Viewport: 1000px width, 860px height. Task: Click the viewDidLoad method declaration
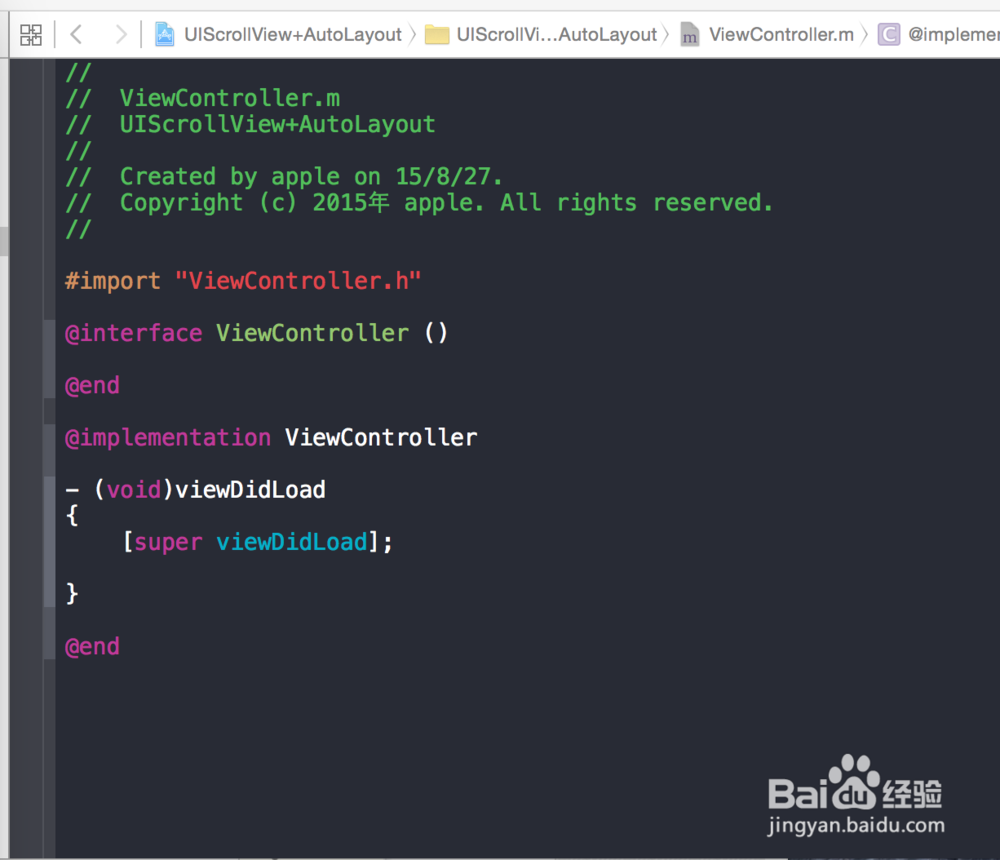(x=196, y=490)
